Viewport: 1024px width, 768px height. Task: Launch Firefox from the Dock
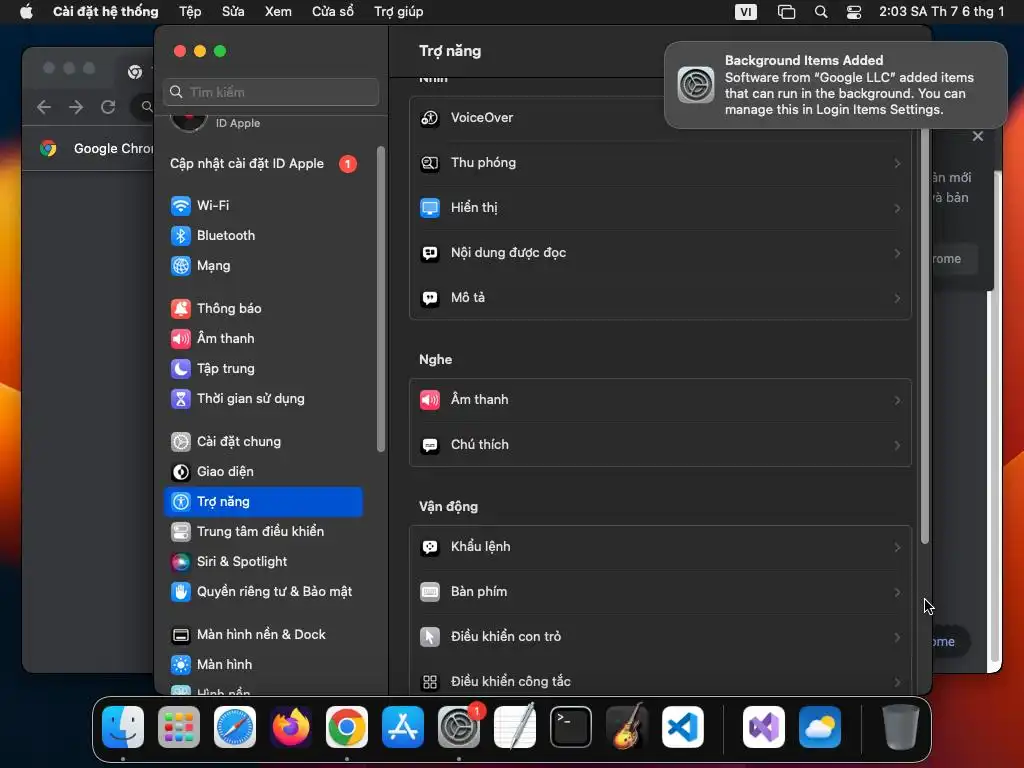pyautogui.click(x=291, y=727)
